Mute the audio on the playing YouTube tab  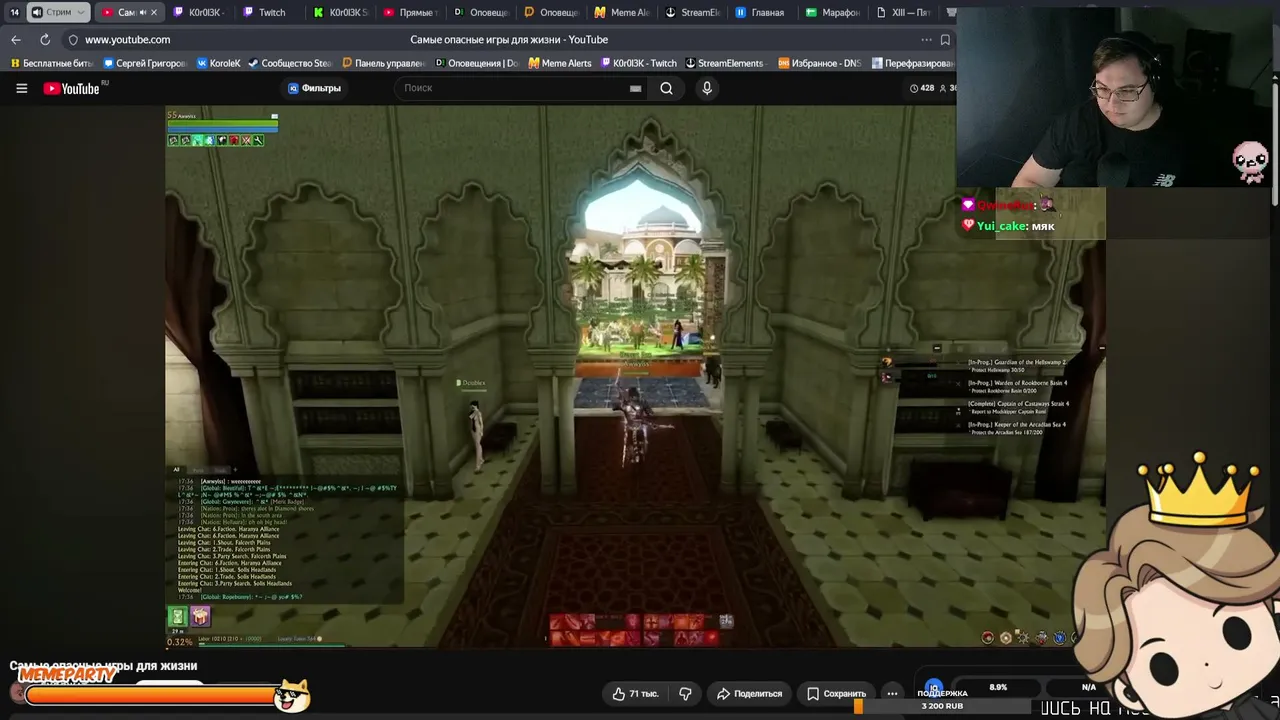pyautogui.click(x=142, y=12)
